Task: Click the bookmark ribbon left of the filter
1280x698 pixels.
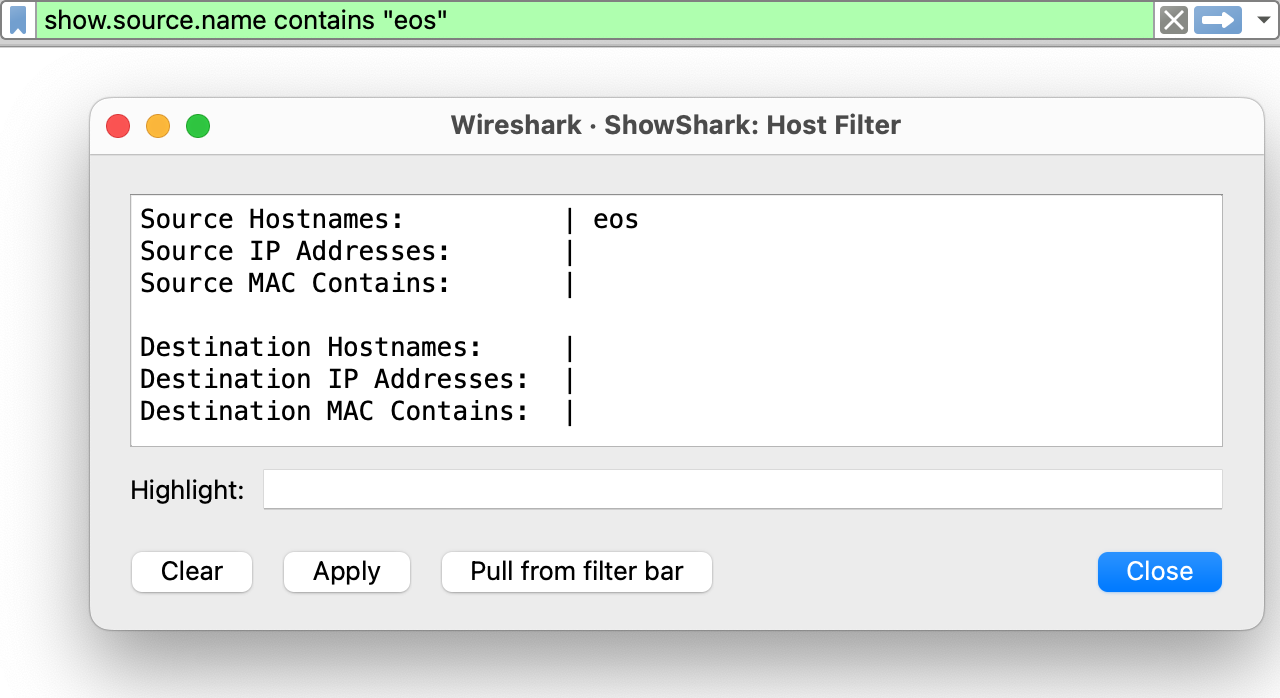Action: pos(18,20)
